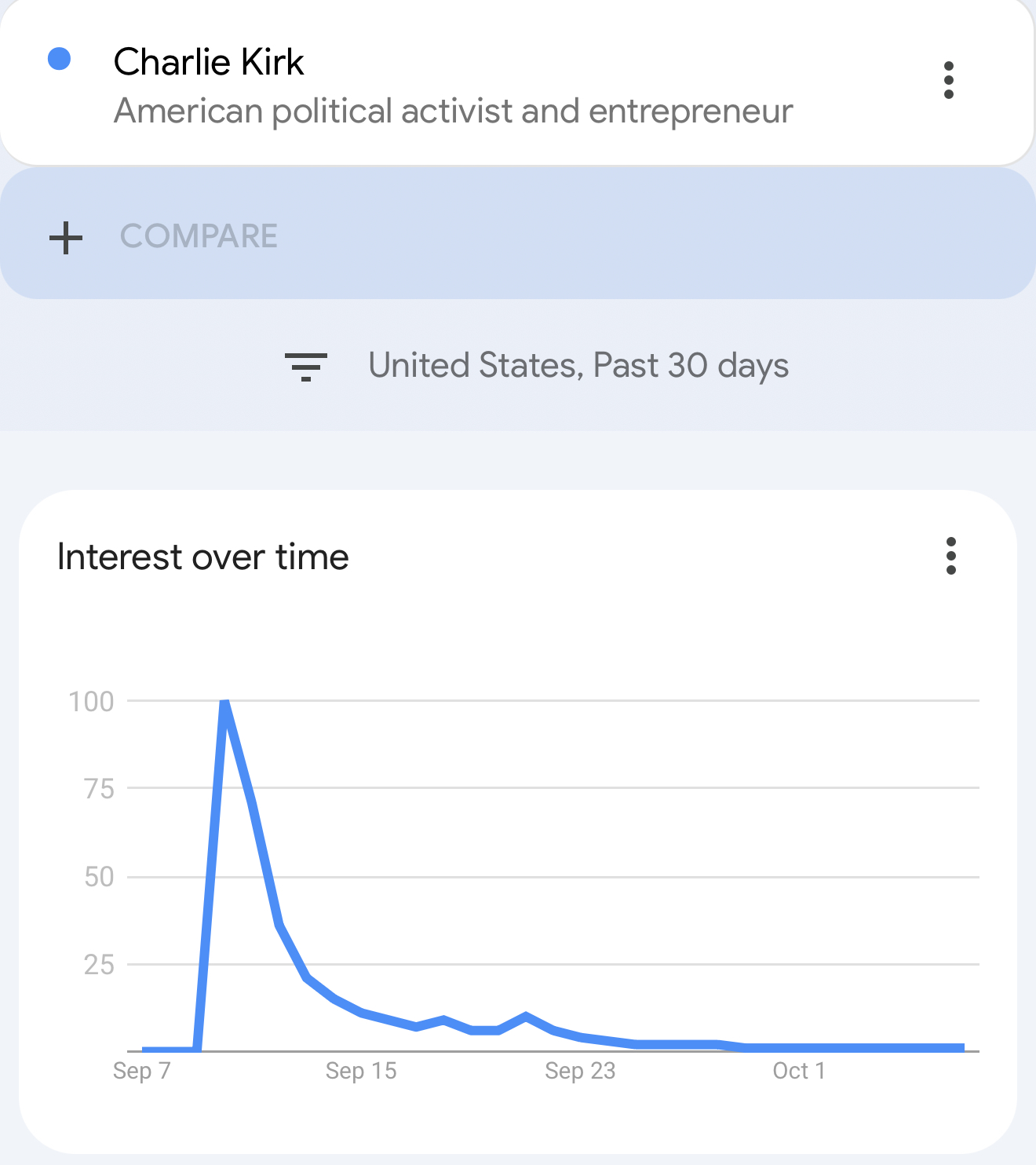The width and height of the screenshot is (1036, 1165).
Task: Click the blue dot beside Charlie Kirk
Action: click(60, 59)
